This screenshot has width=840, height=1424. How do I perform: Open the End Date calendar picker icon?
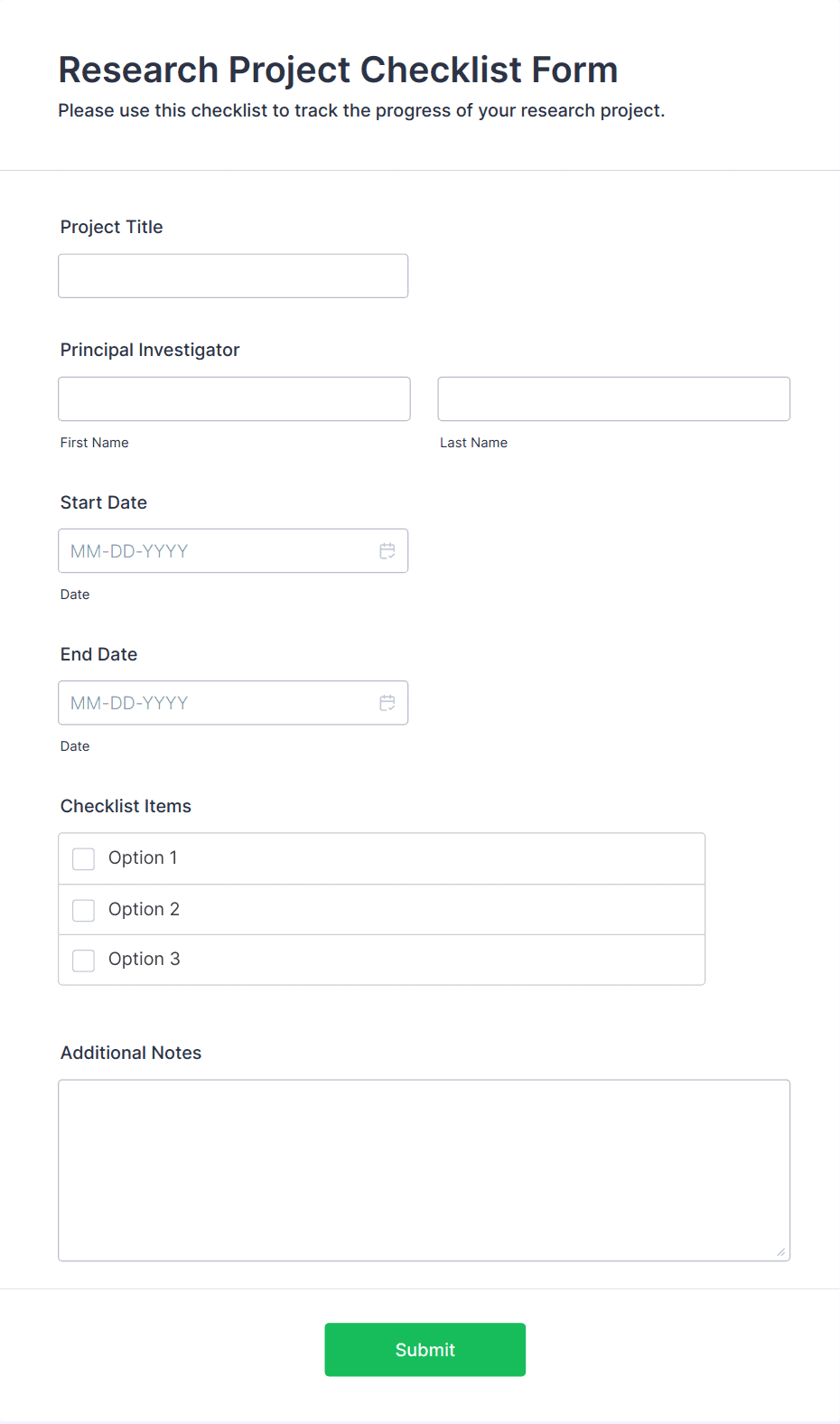pyautogui.click(x=387, y=703)
